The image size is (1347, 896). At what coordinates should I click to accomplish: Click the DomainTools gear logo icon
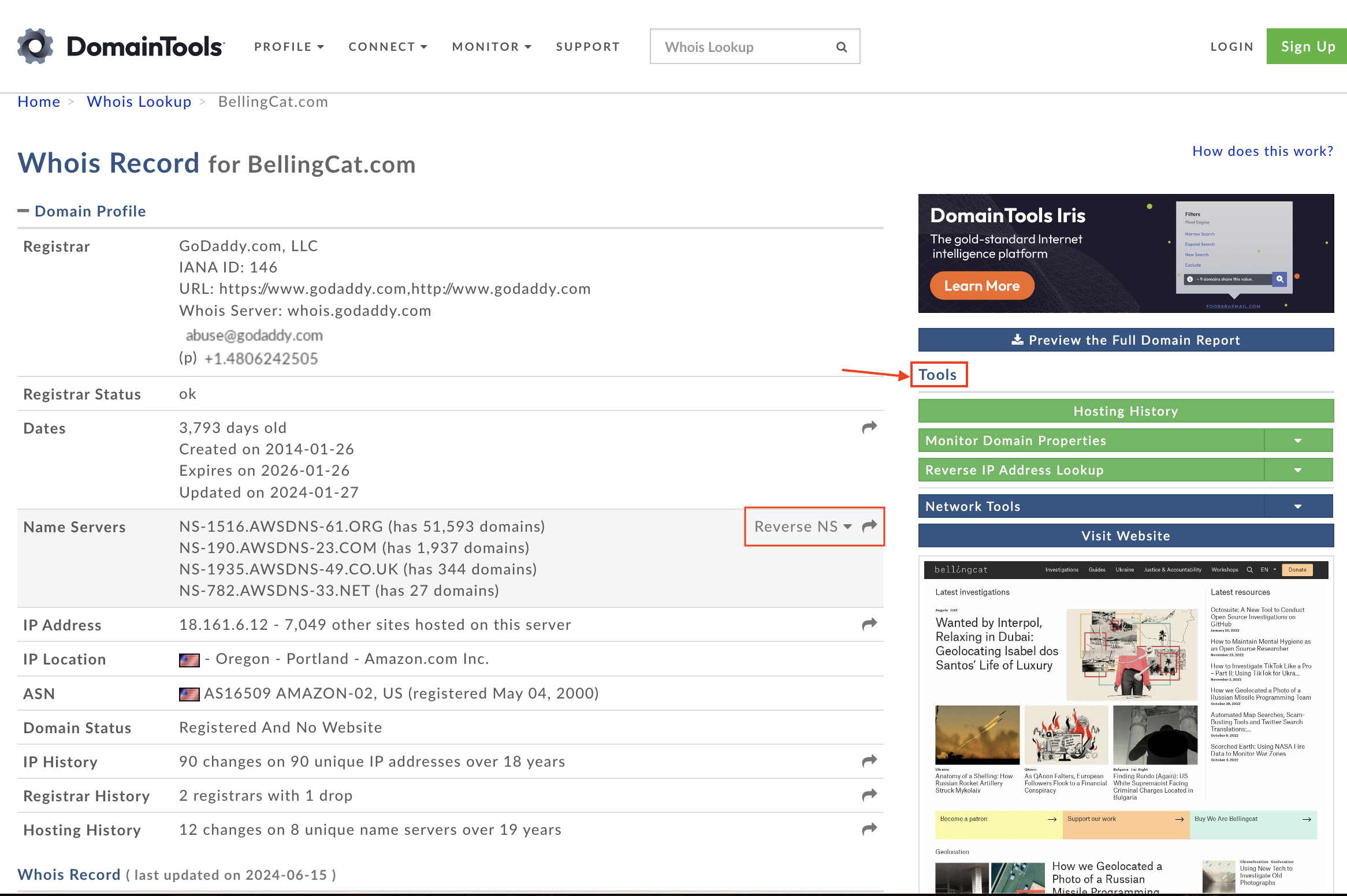point(35,46)
